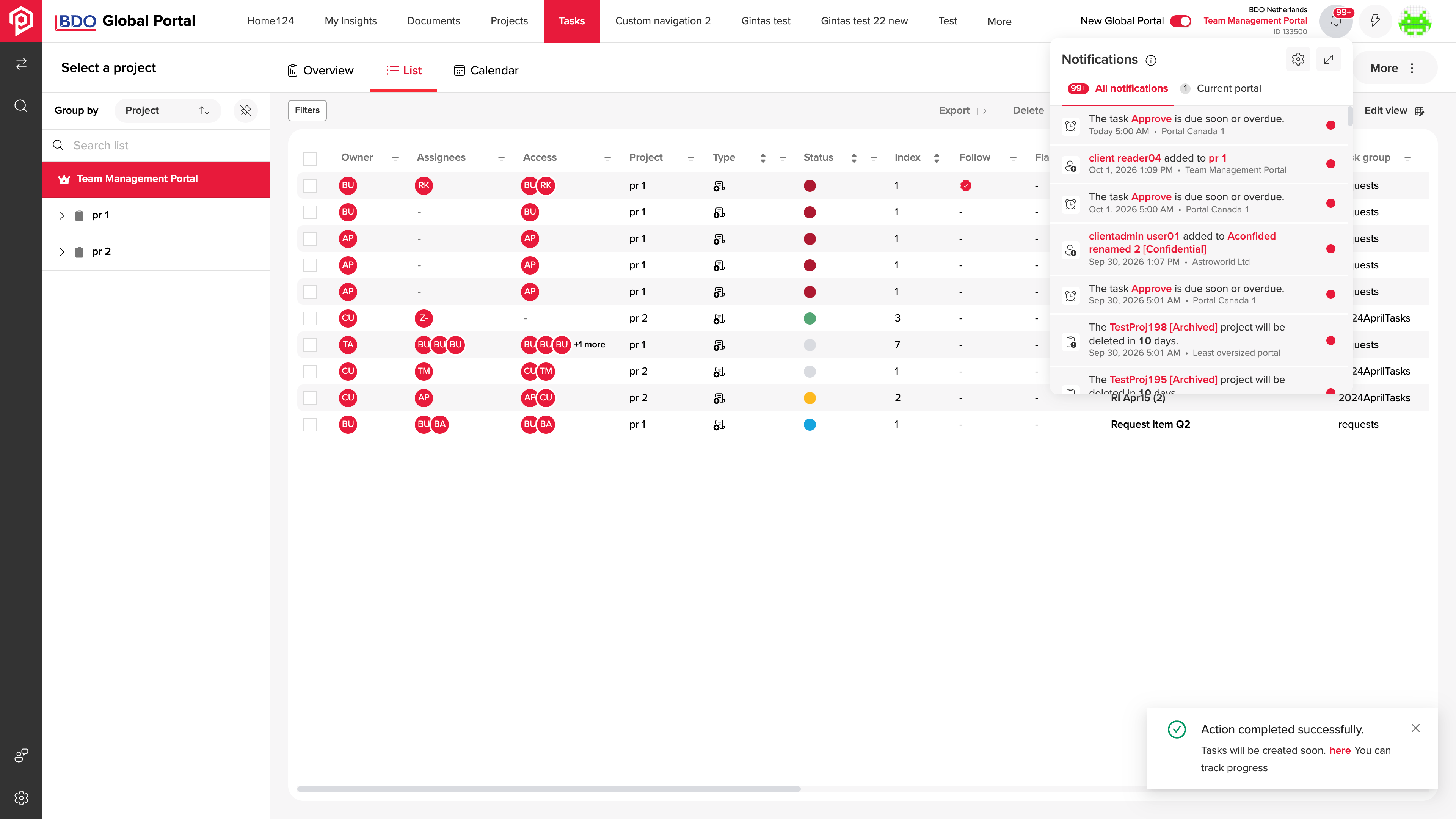Click the lightning bolt quick actions icon
This screenshot has width=1456, height=819.
point(1375,21)
